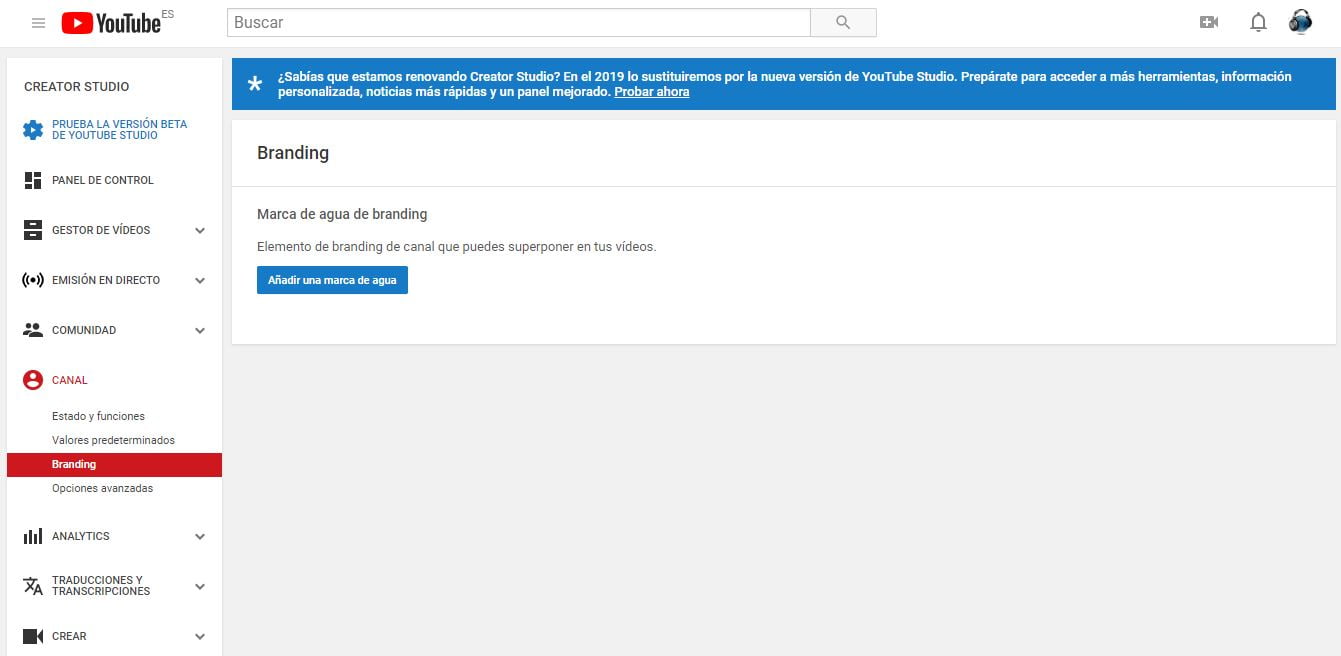1341x656 pixels.
Task: Select Estado y funciones menu item
Action: tap(98, 416)
